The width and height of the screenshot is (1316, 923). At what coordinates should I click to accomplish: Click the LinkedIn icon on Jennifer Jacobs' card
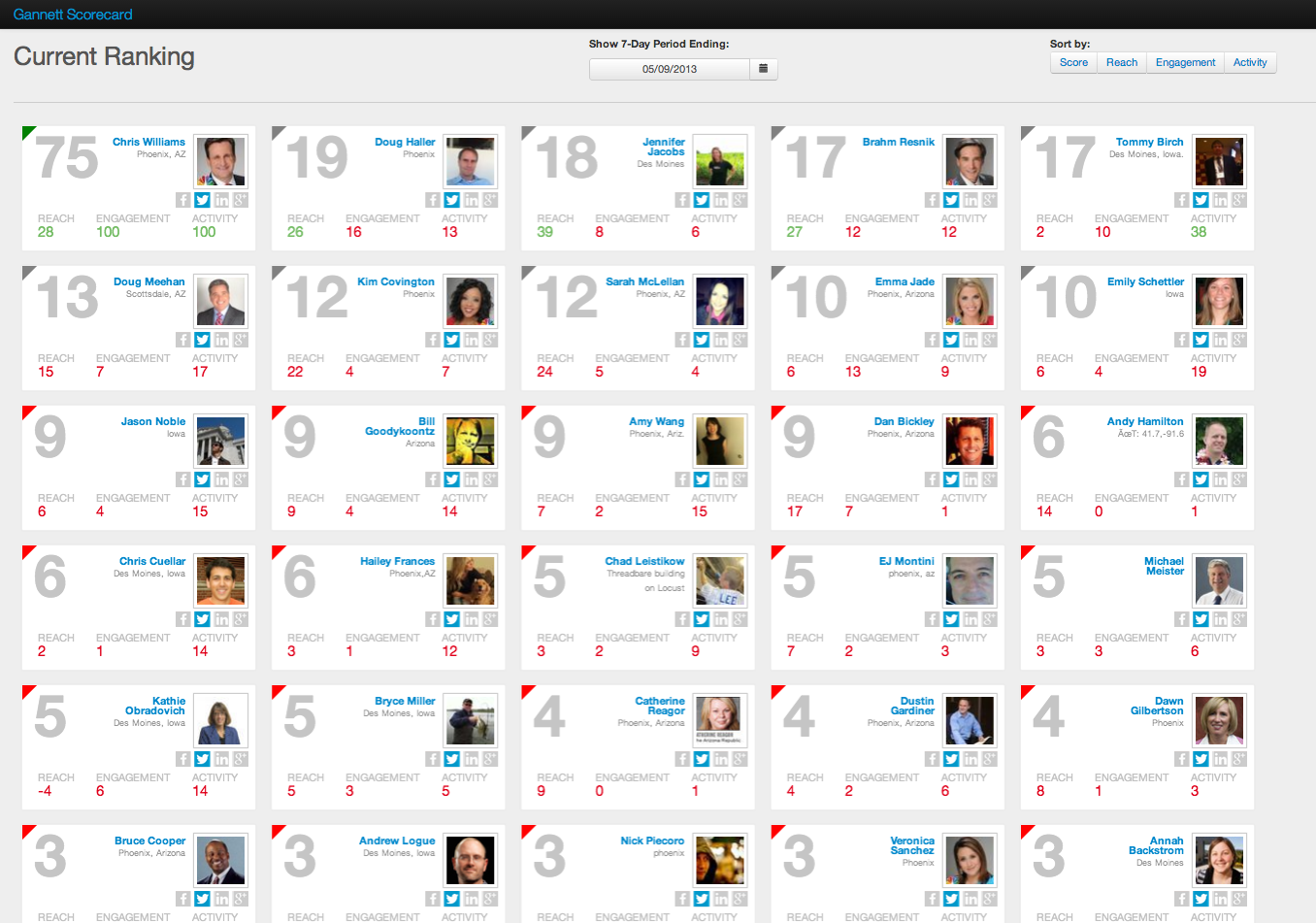point(720,200)
